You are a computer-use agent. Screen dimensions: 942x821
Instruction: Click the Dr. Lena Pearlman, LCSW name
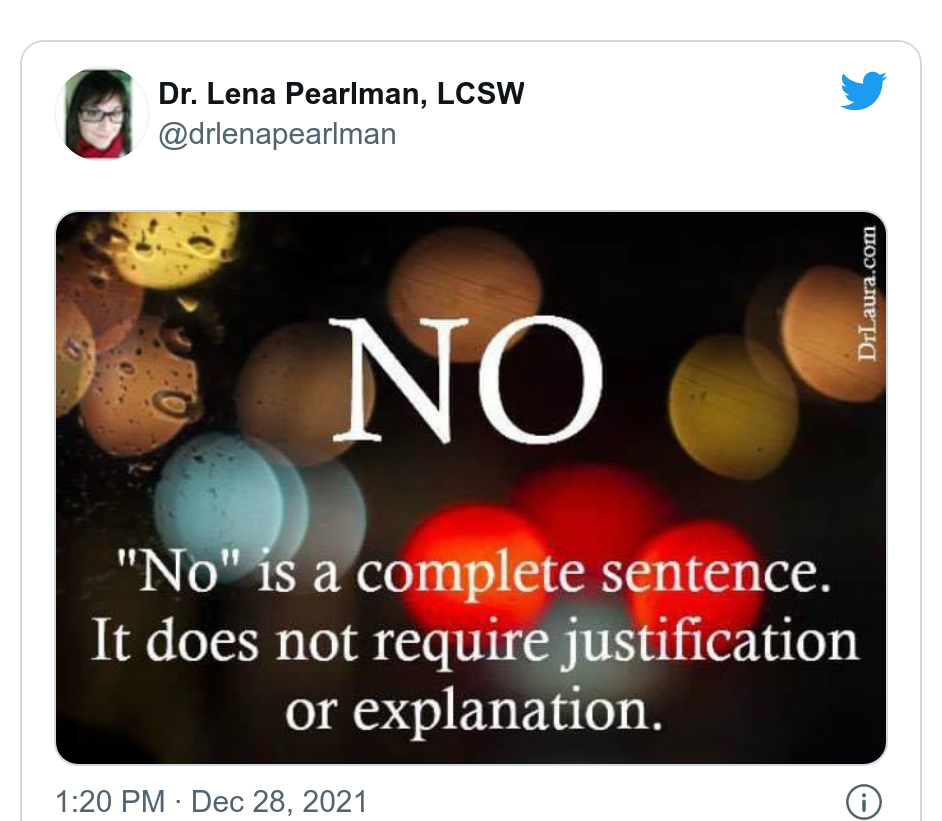click(341, 94)
